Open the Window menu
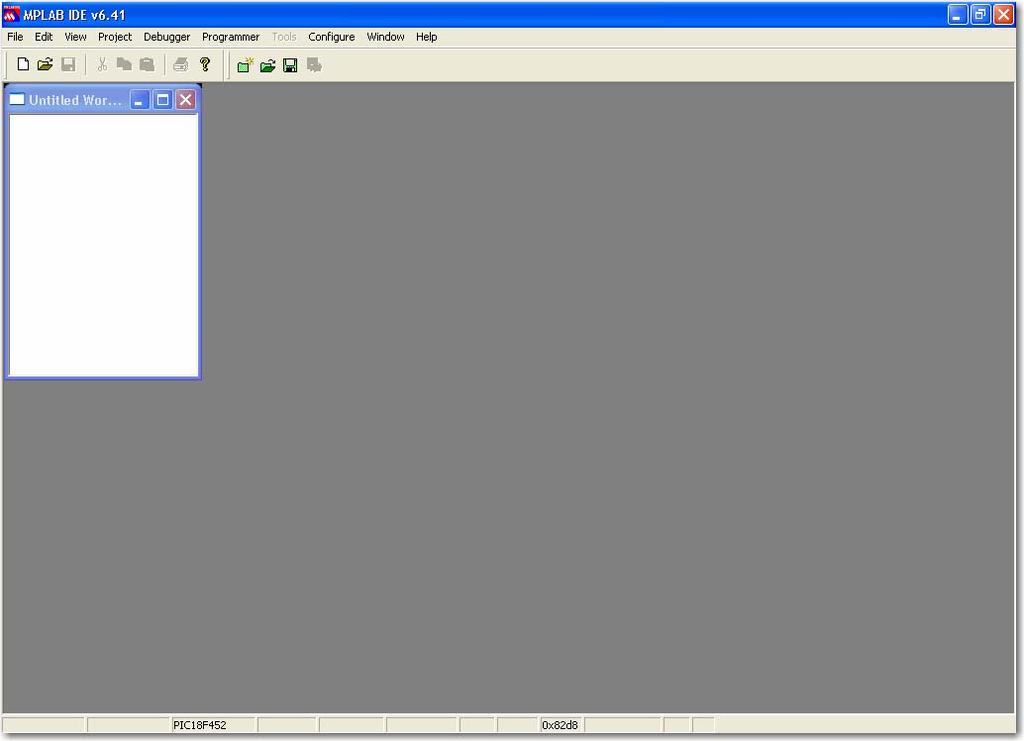The width and height of the screenshot is (1024, 741). [x=385, y=37]
